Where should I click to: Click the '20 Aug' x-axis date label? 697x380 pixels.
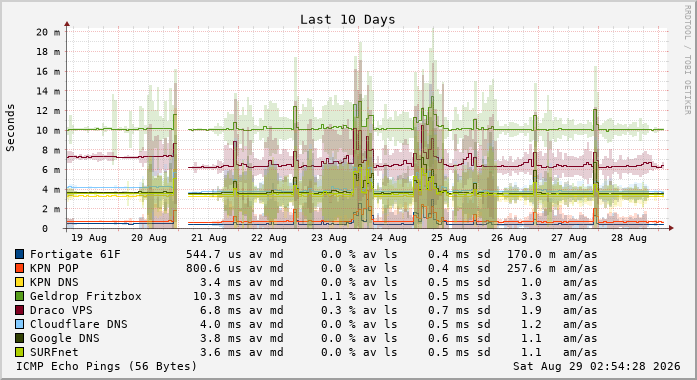[x=149, y=238]
